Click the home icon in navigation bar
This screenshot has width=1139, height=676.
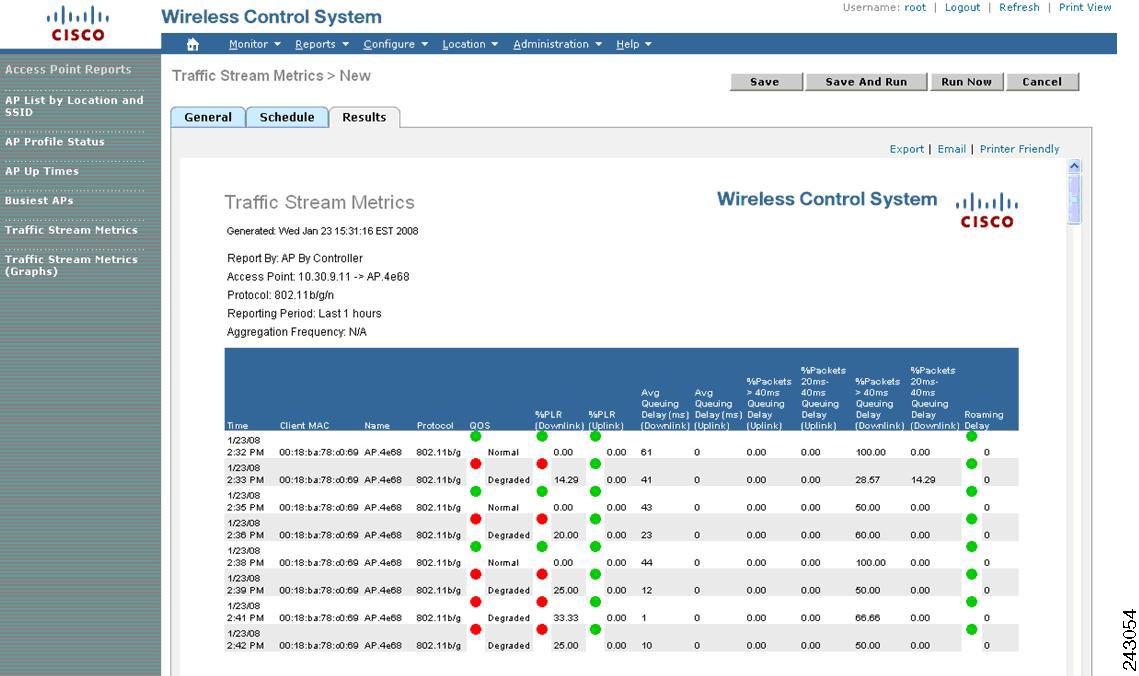click(x=192, y=44)
